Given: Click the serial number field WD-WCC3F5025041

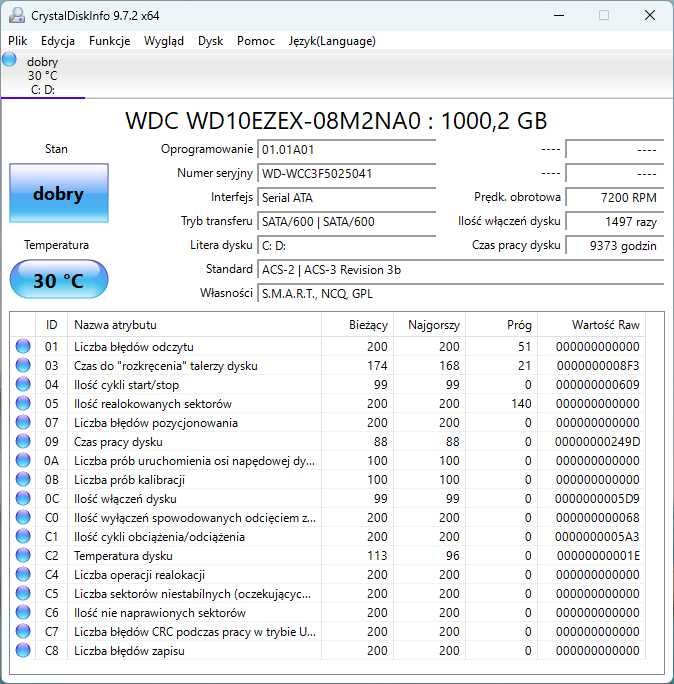Looking at the screenshot, I should click(x=347, y=174).
